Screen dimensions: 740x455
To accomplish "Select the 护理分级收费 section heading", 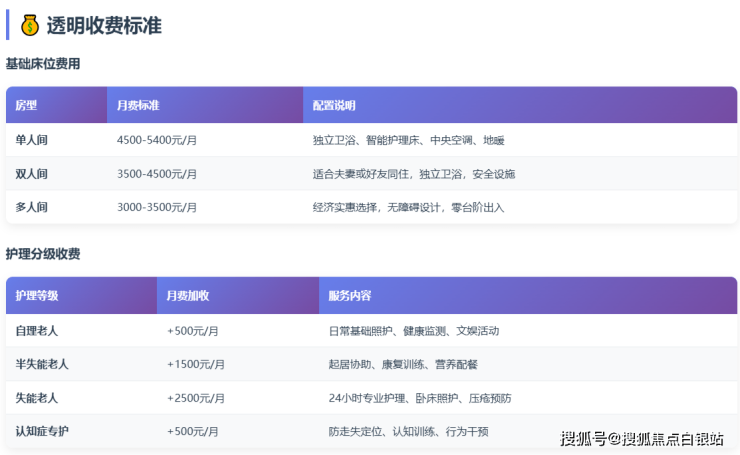I will (43, 254).
